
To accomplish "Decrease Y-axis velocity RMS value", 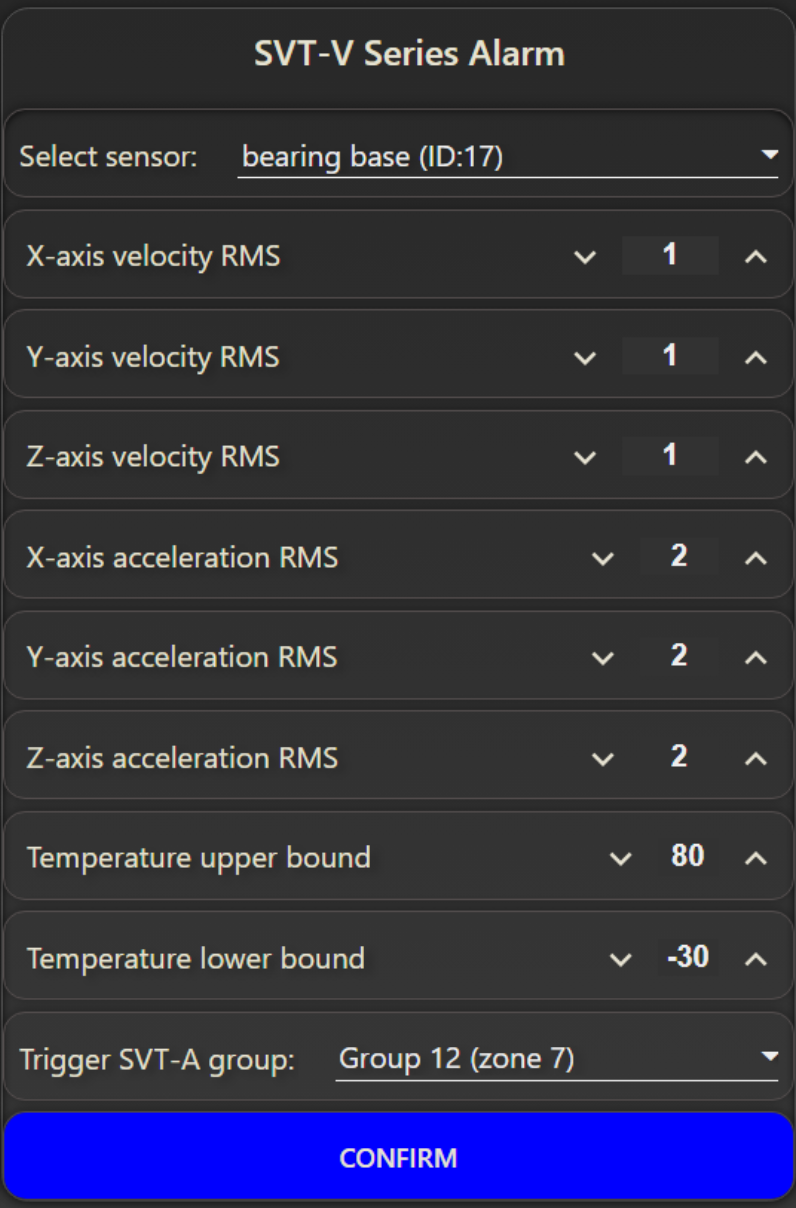I will click(x=585, y=357).
